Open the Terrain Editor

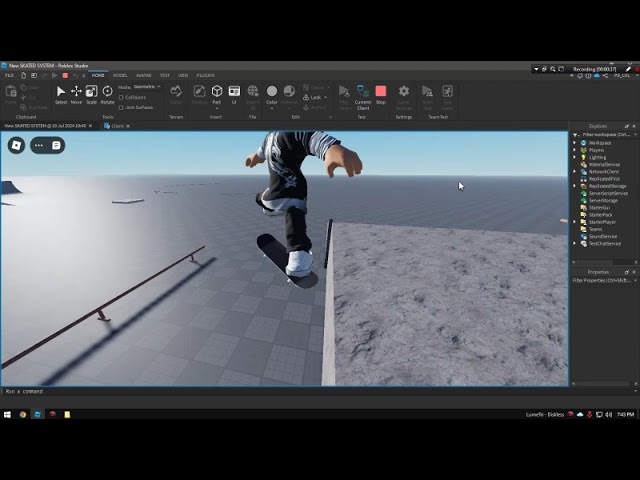[x=176, y=95]
